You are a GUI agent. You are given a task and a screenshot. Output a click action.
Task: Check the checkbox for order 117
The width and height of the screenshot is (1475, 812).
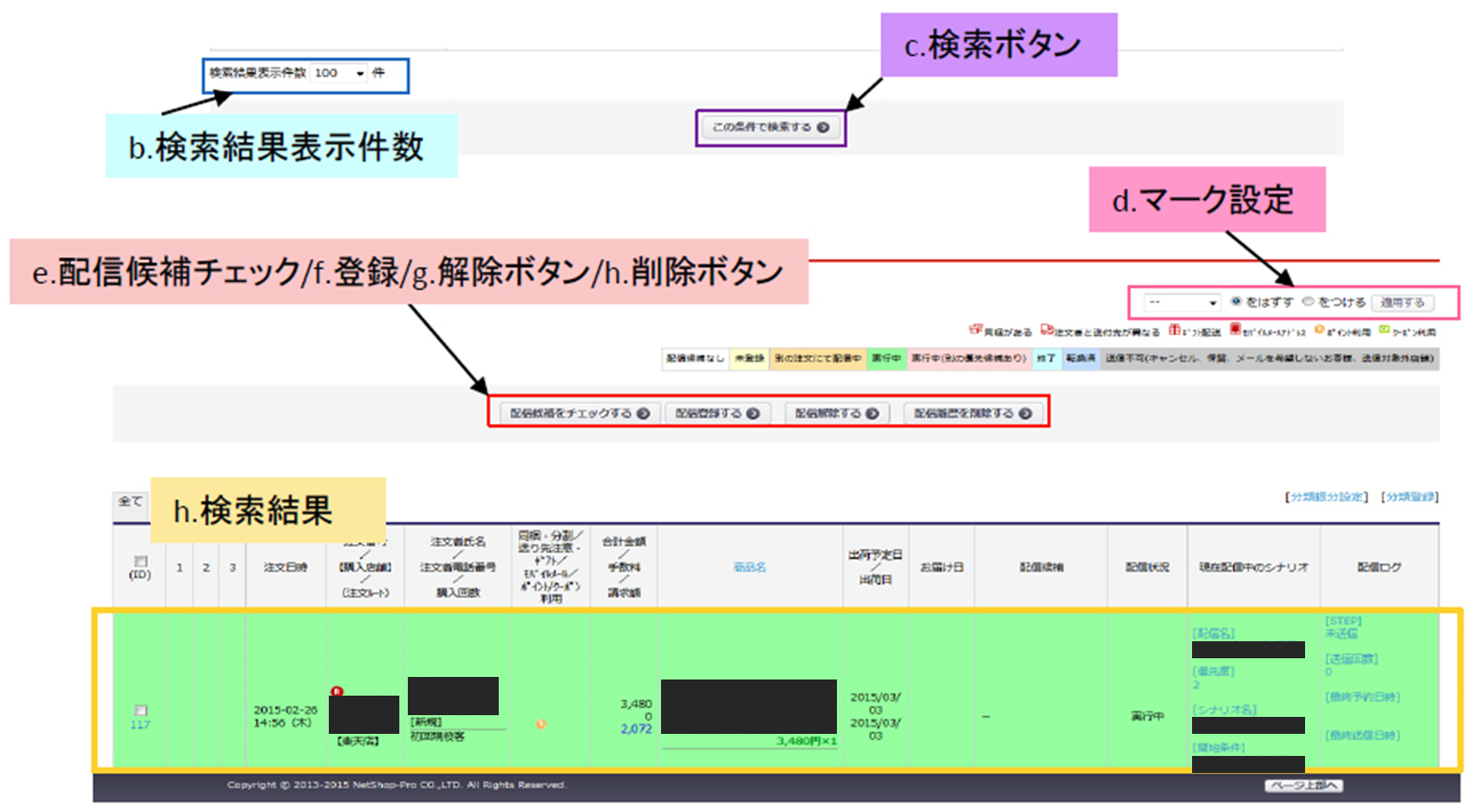coord(141,710)
